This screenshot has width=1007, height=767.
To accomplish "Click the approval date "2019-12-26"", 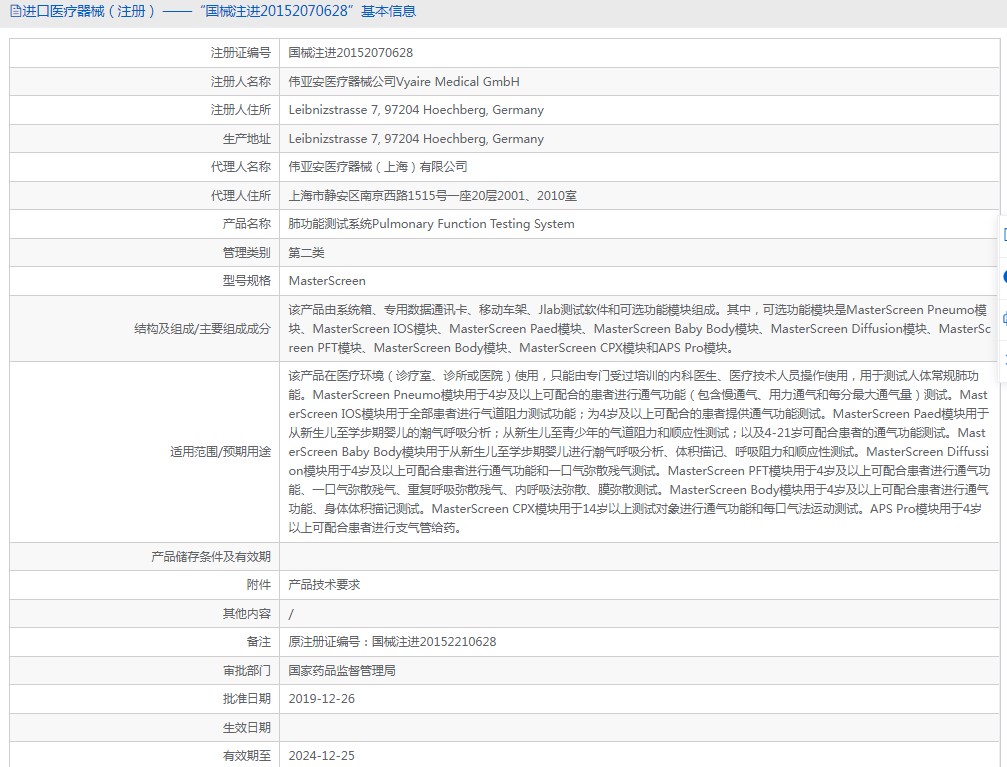I will 322,699.
